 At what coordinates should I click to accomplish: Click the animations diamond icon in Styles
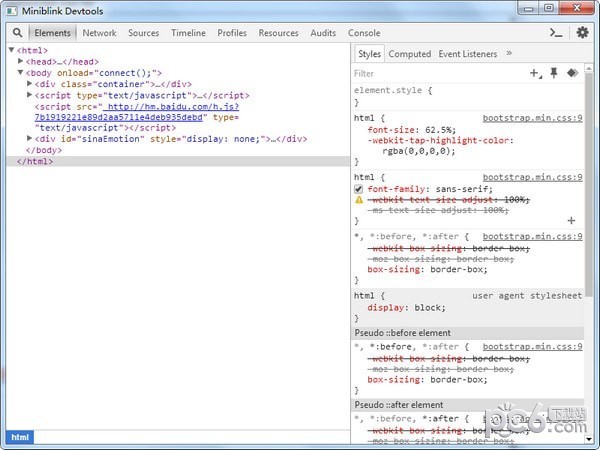point(572,73)
